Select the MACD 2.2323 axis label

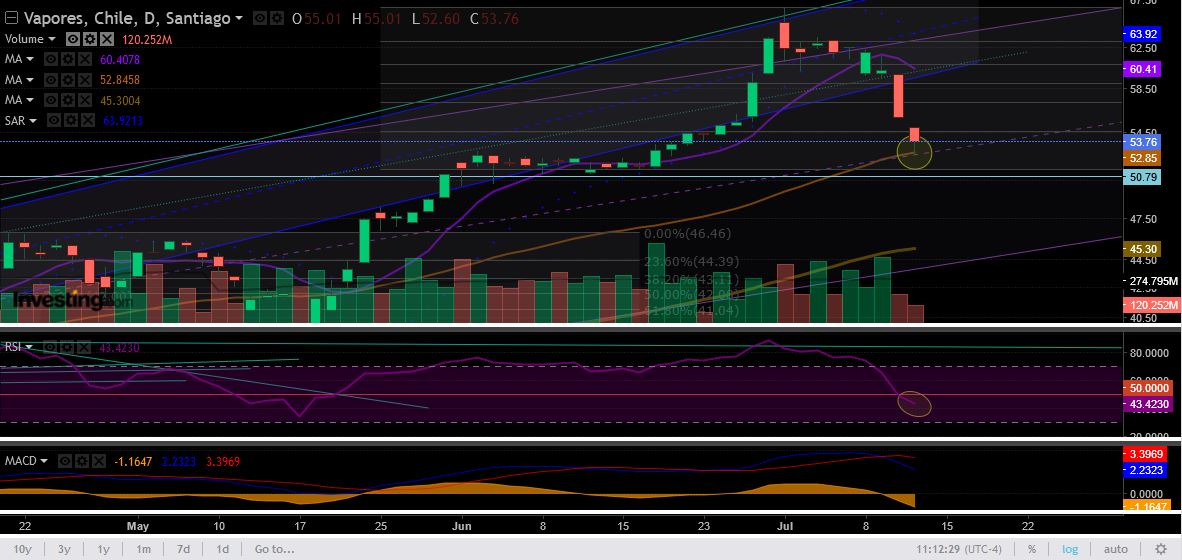(x=1146, y=470)
